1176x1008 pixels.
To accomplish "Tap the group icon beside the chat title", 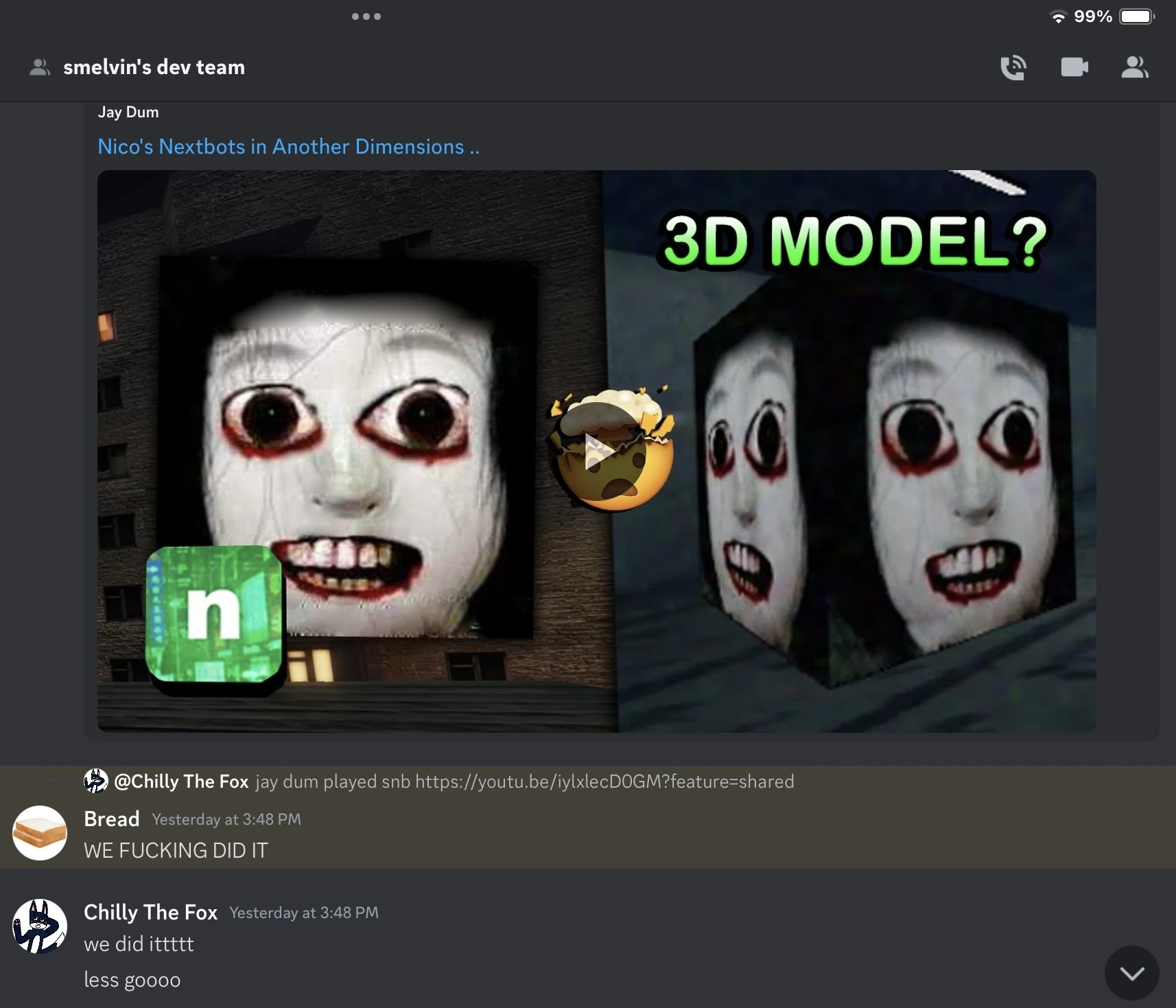I will click(x=40, y=67).
